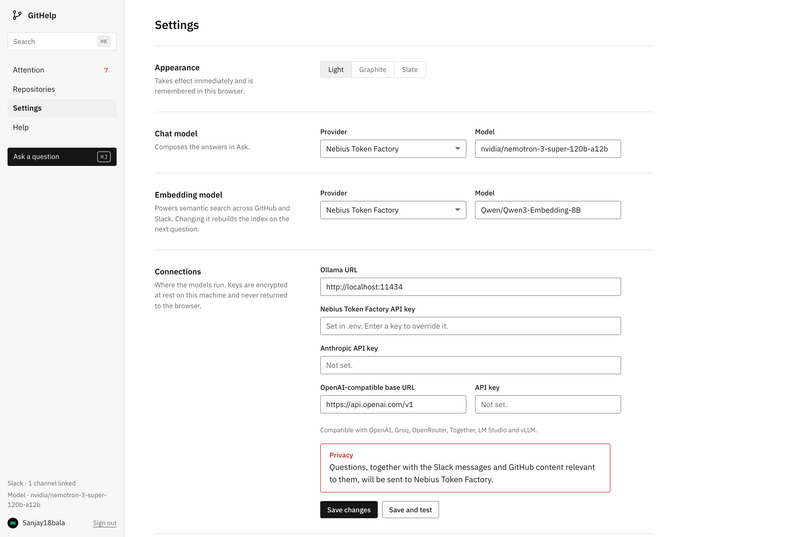Screen dimensions: 806x537
Task: Click the Appearance section title
Action: point(177,68)
